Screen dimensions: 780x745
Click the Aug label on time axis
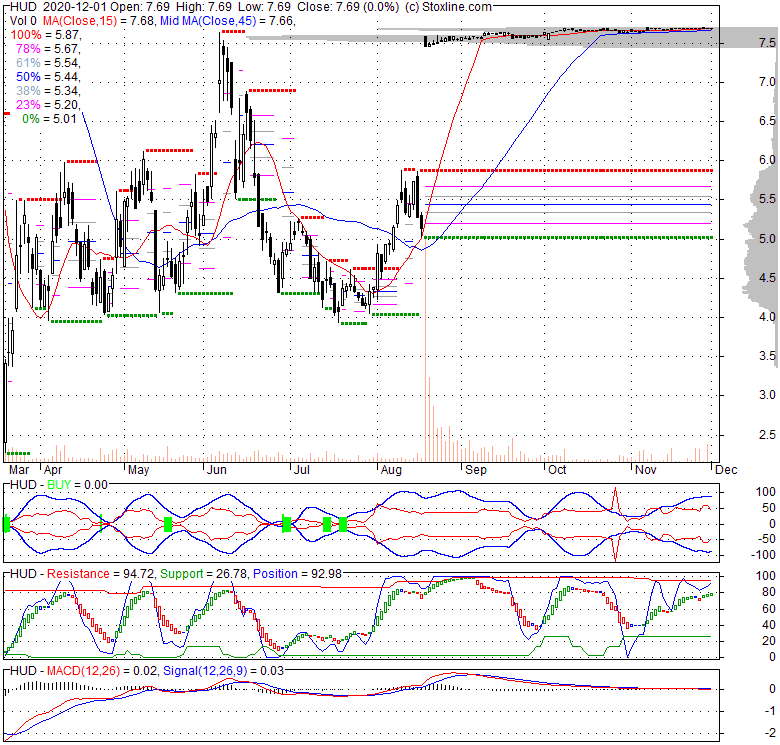(391, 470)
